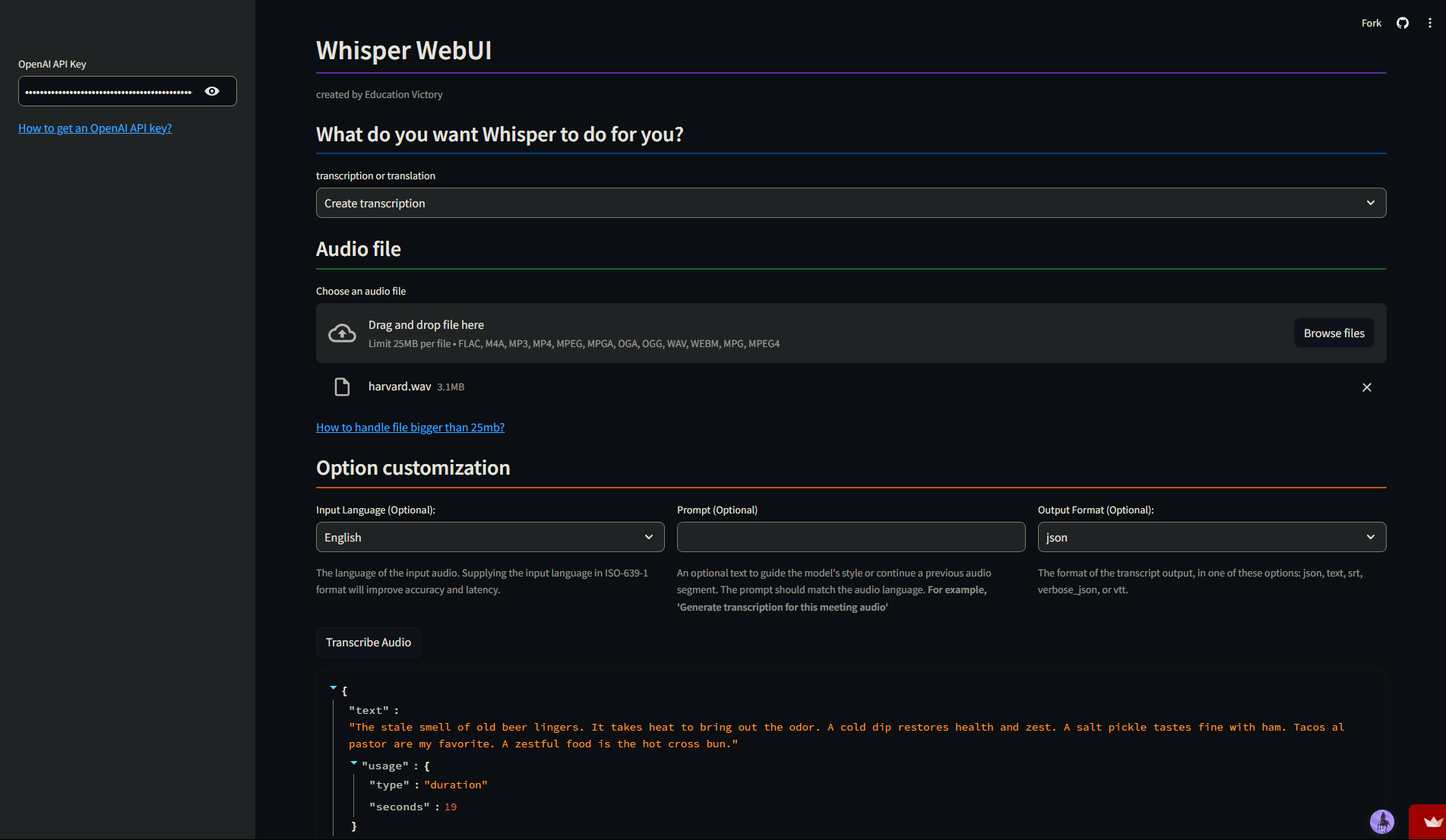This screenshot has width=1446, height=840.
Task: Click the "seconds" JSON key
Action: click(x=400, y=807)
